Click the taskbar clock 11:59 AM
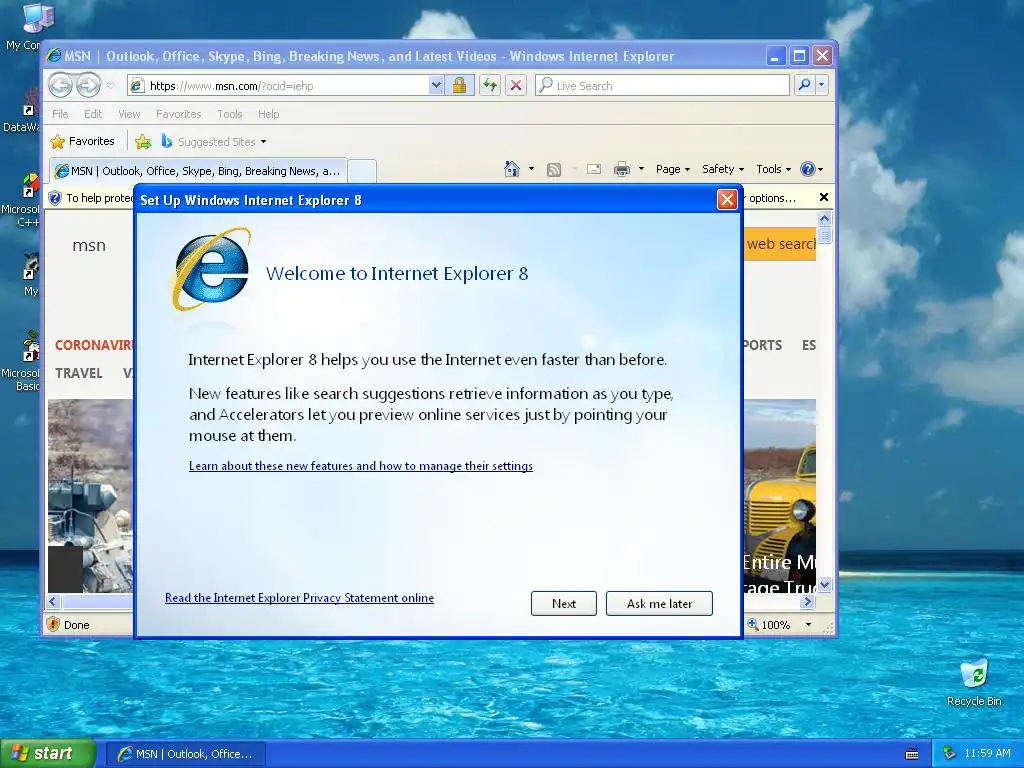The width and height of the screenshot is (1024, 768). (987, 754)
